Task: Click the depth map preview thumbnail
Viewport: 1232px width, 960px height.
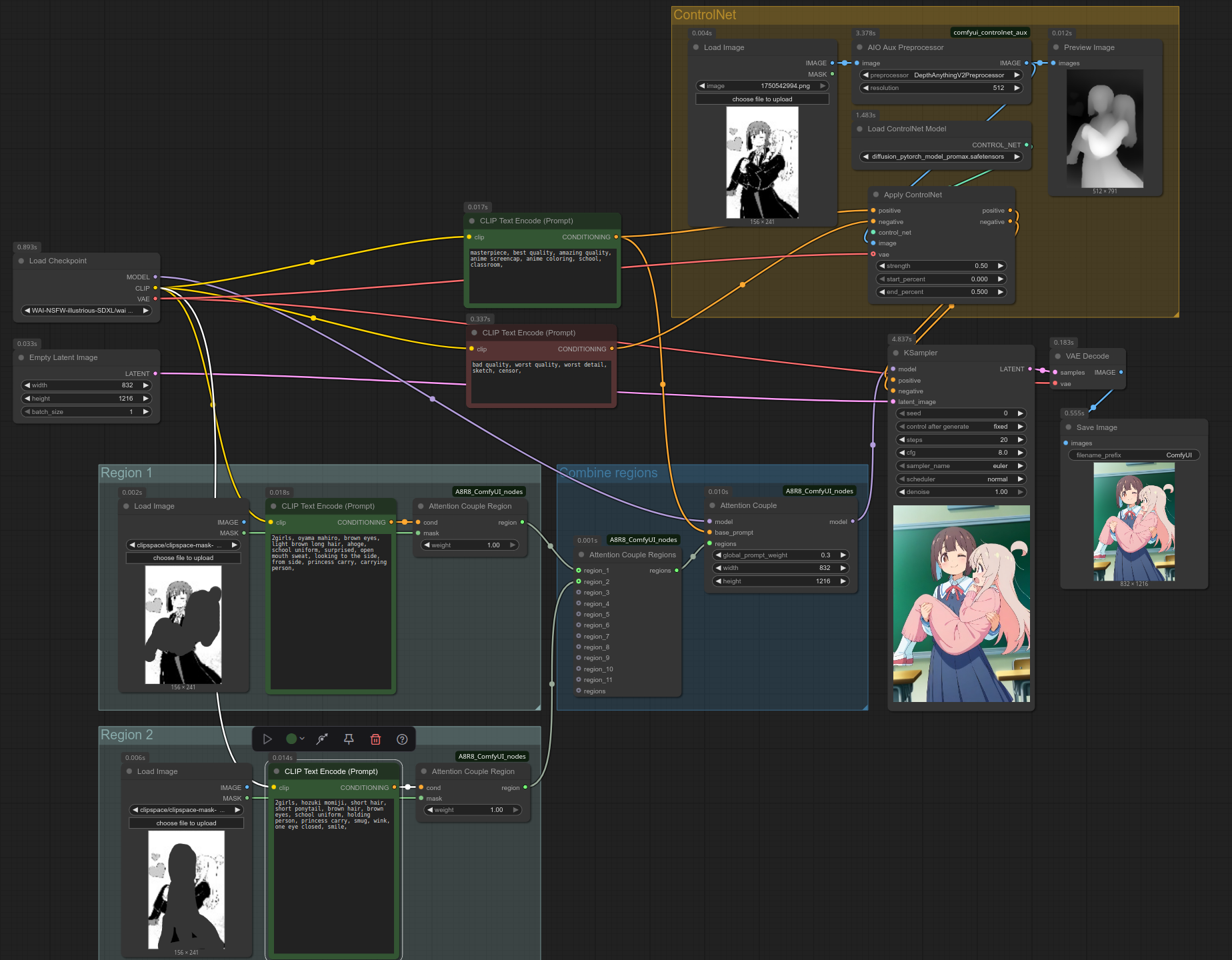Action: (x=1105, y=129)
